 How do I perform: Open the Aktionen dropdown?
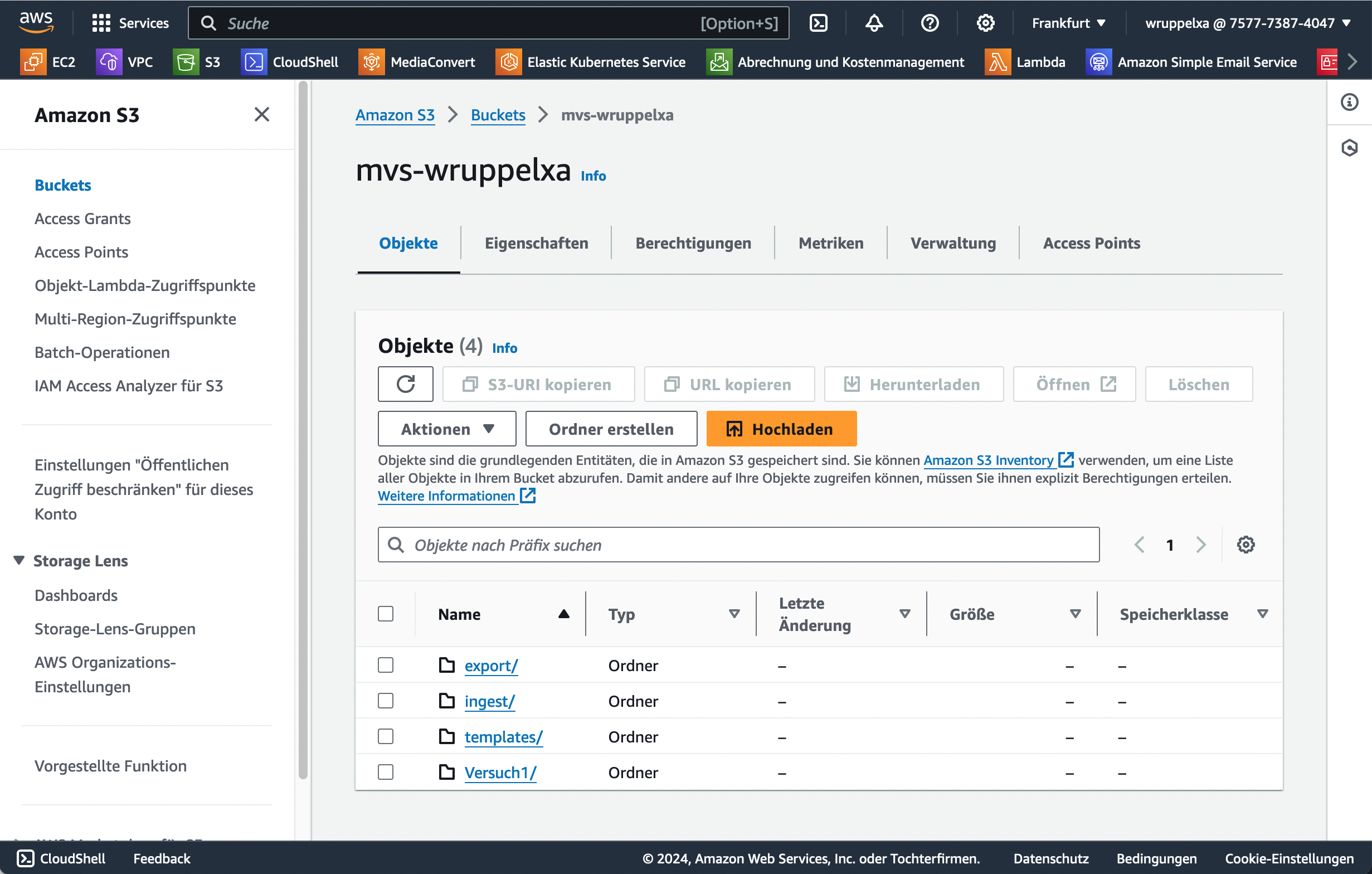tap(447, 429)
